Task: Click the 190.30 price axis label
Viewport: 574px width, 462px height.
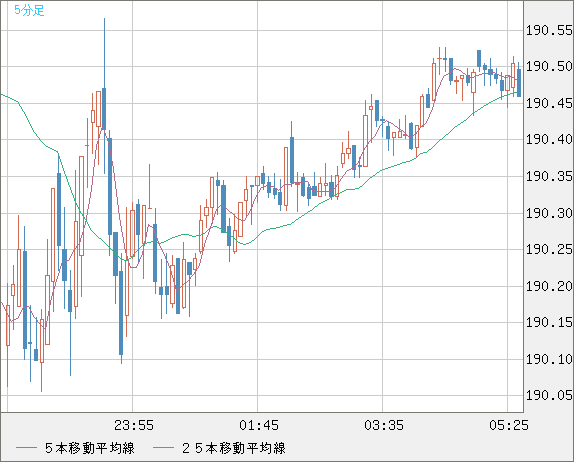Action: (x=549, y=213)
